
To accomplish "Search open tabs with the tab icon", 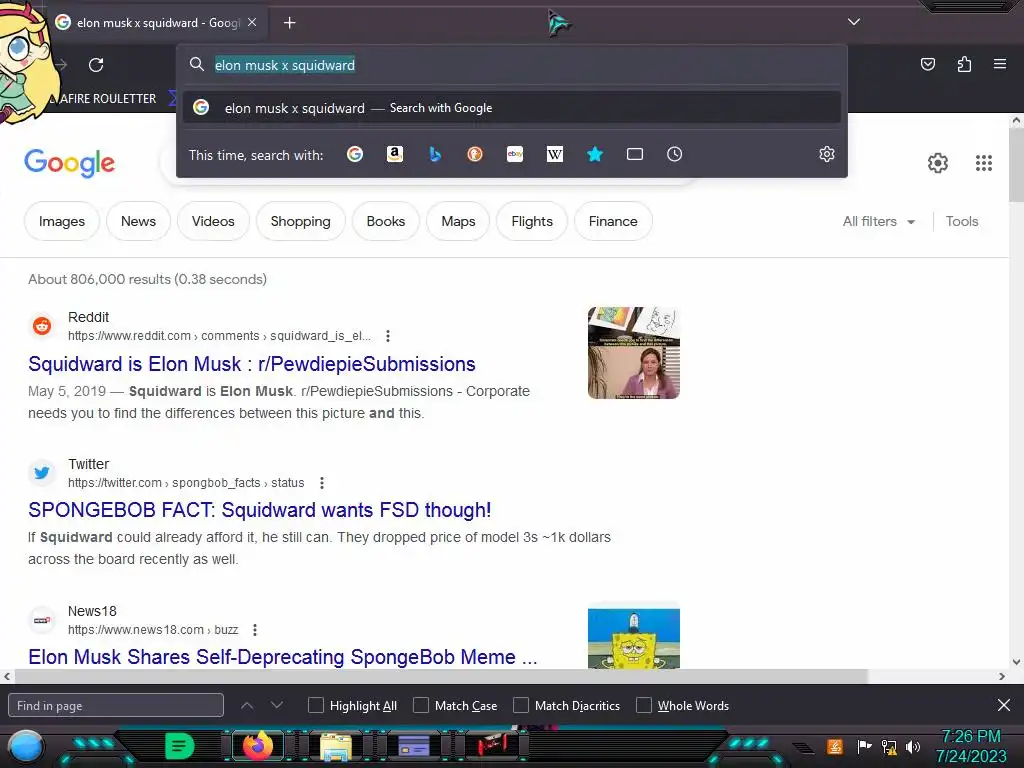I will (x=635, y=154).
